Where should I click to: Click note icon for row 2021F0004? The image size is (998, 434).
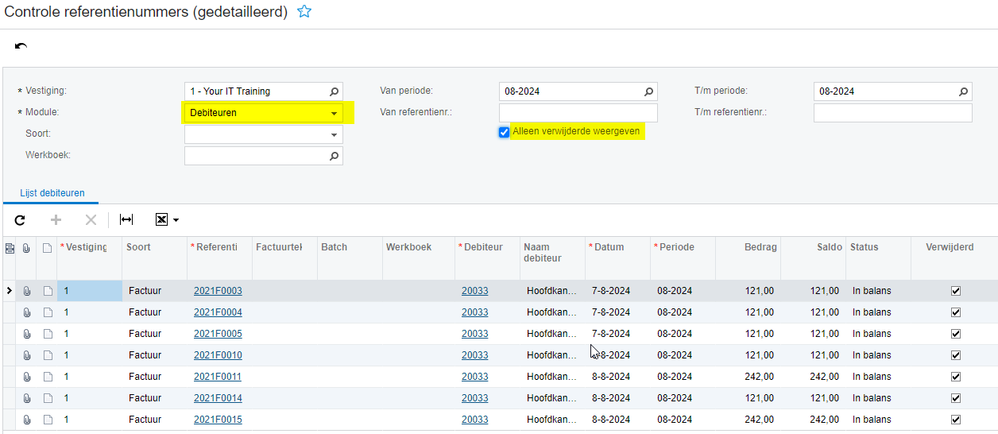[47, 312]
